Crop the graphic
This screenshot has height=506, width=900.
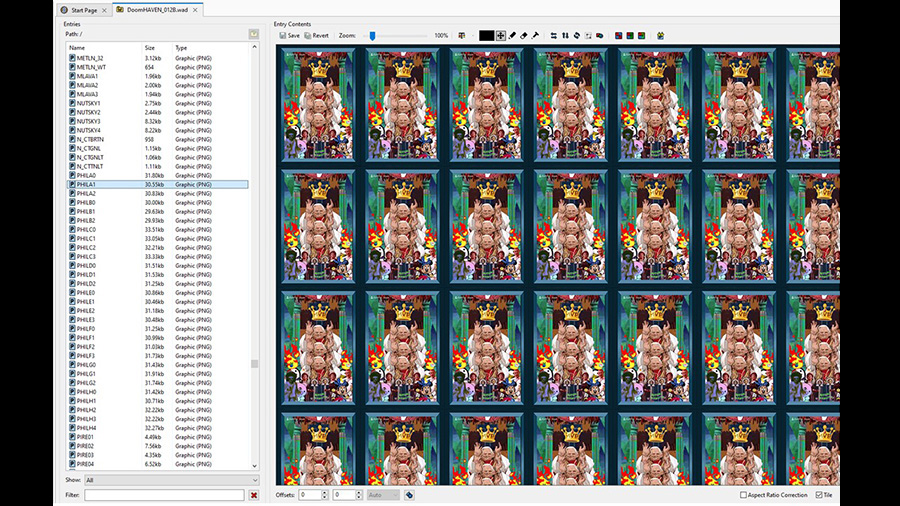pyautogui.click(x=588, y=36)
